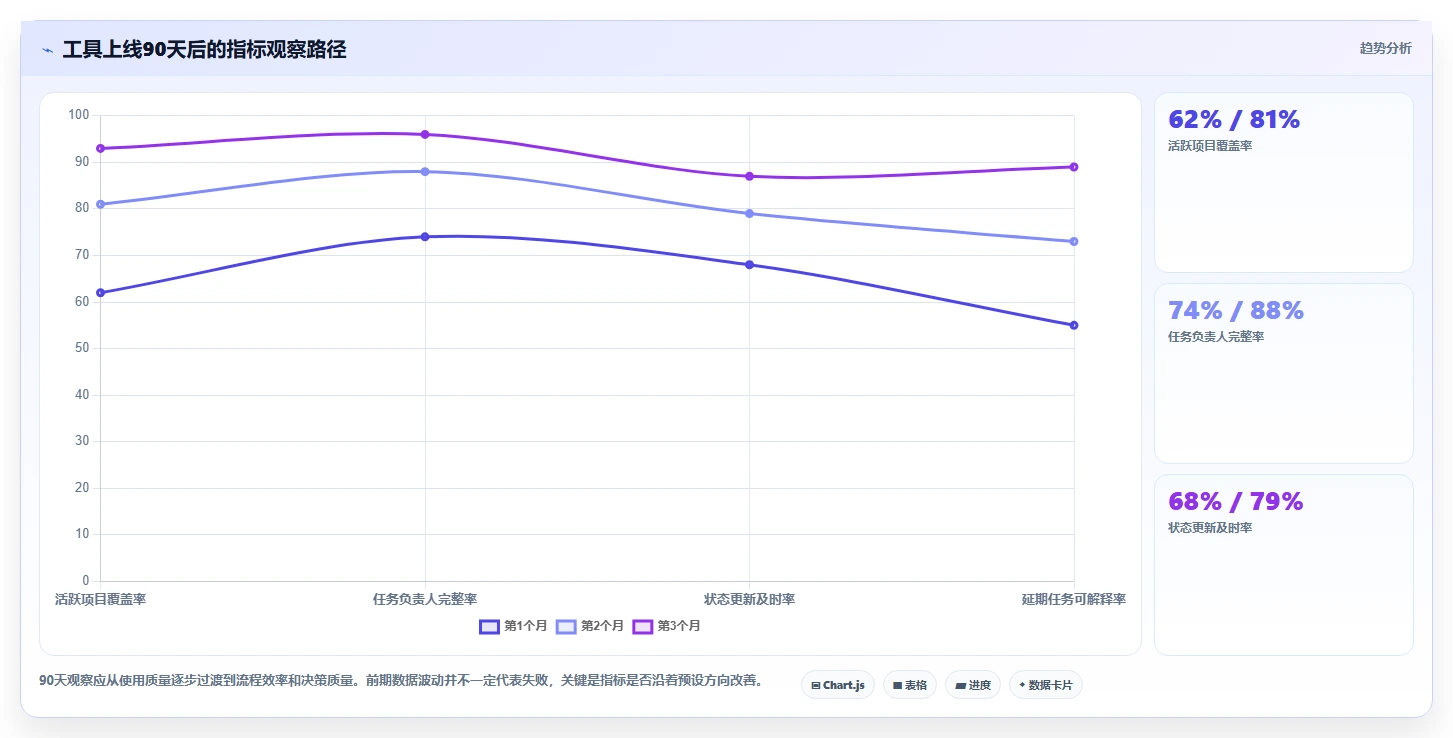Click second-month data point at 状态更新及时率

[x=749, y=213]
